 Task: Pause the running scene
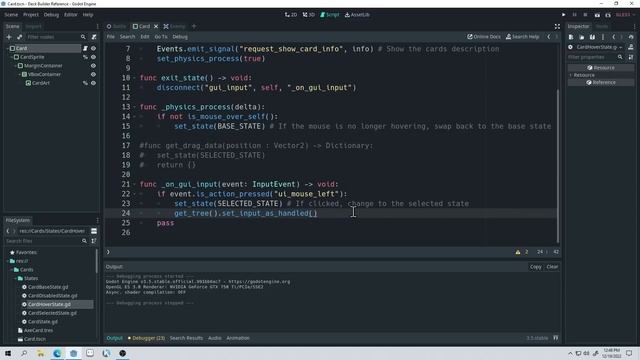[575, 15]
